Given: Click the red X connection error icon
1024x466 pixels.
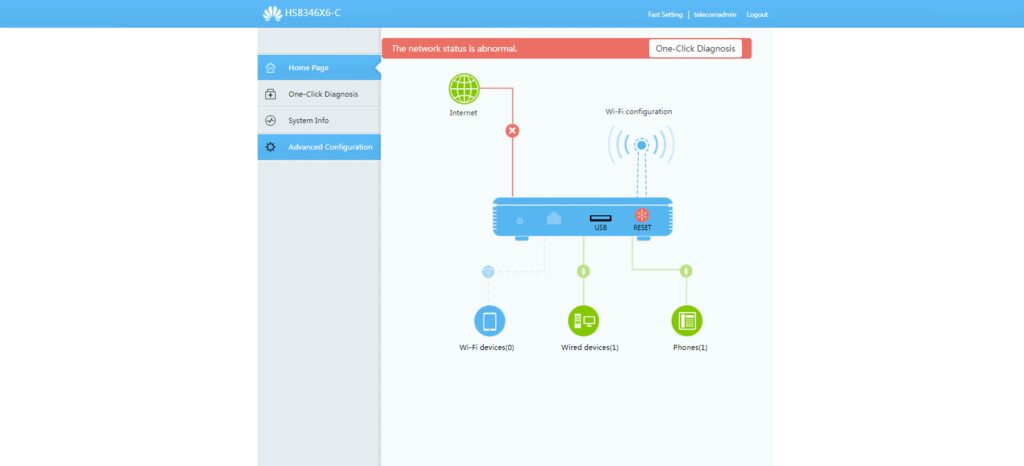Looking at the screenshot, I should [512, 130].
